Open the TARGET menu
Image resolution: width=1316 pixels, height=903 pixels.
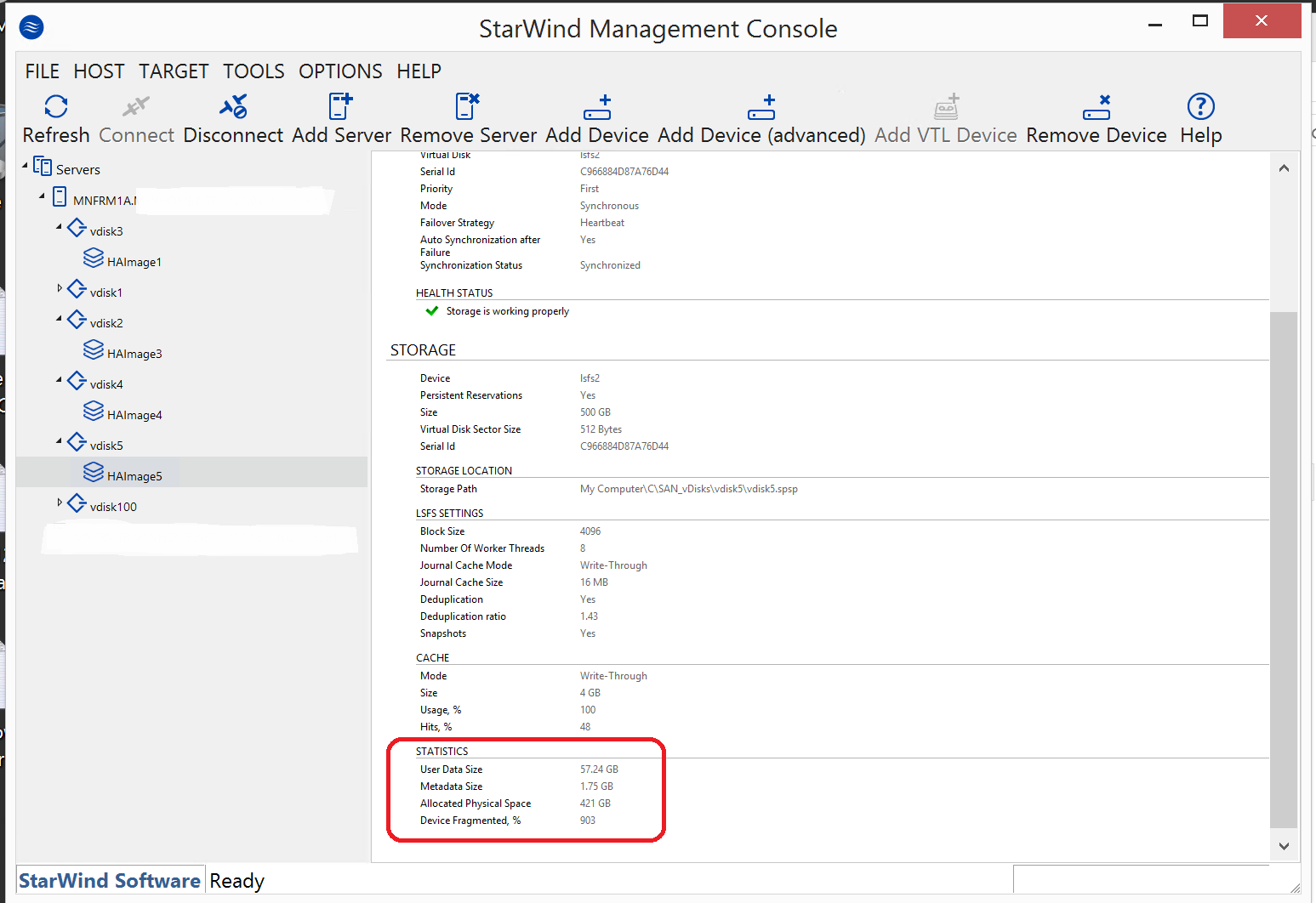point(174,71)
